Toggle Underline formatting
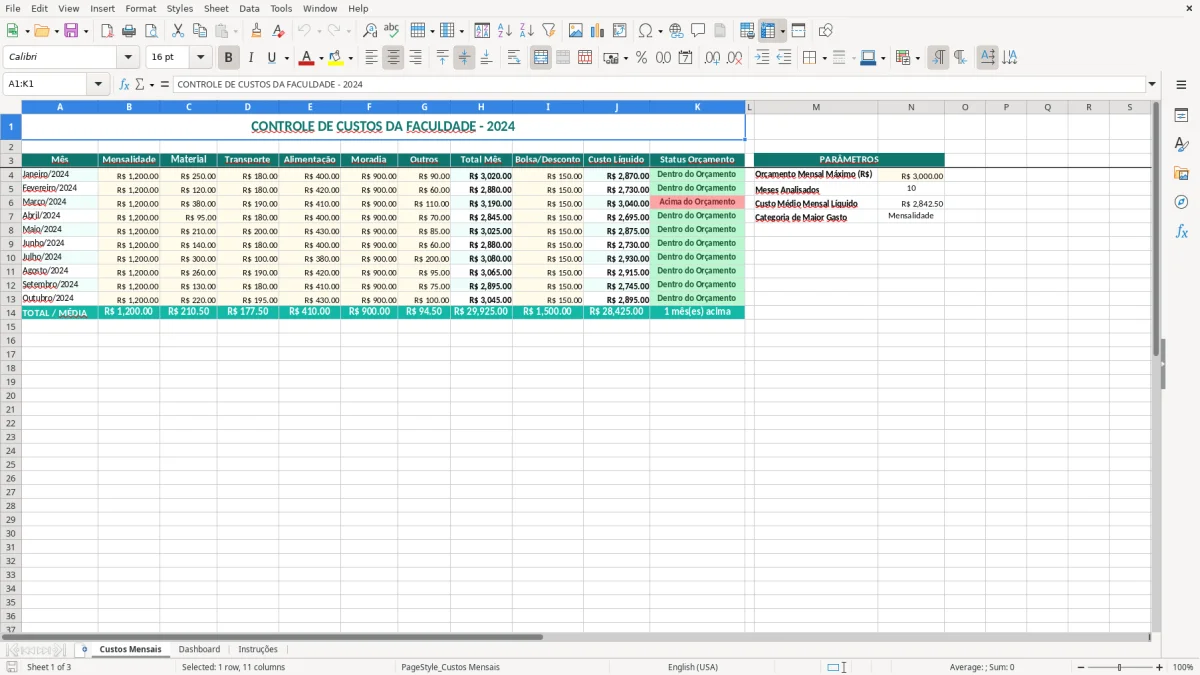Screen dimensions: 1200x675 [271, 58]
